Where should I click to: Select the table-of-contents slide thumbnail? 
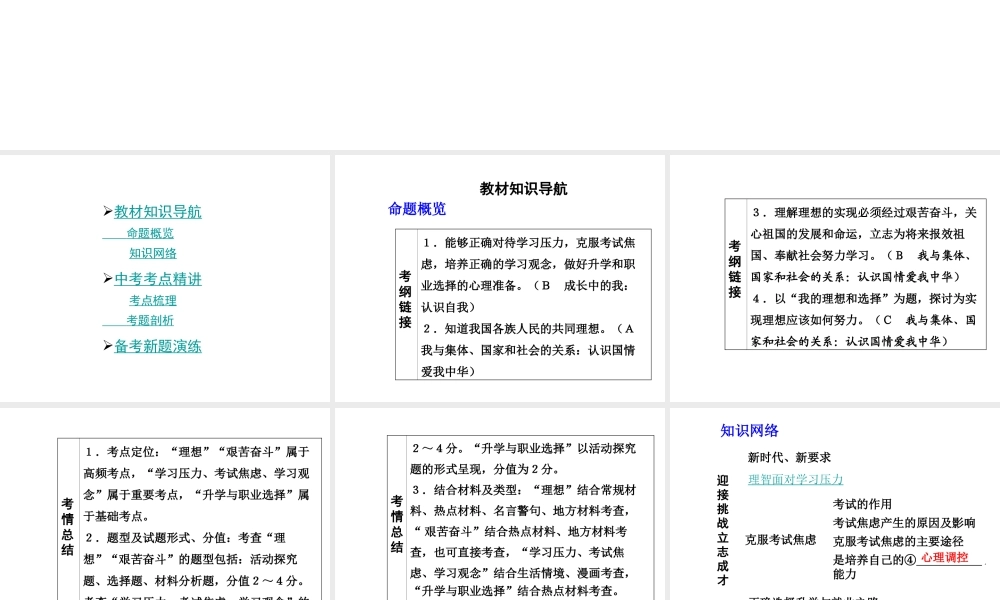click(165, 278)
